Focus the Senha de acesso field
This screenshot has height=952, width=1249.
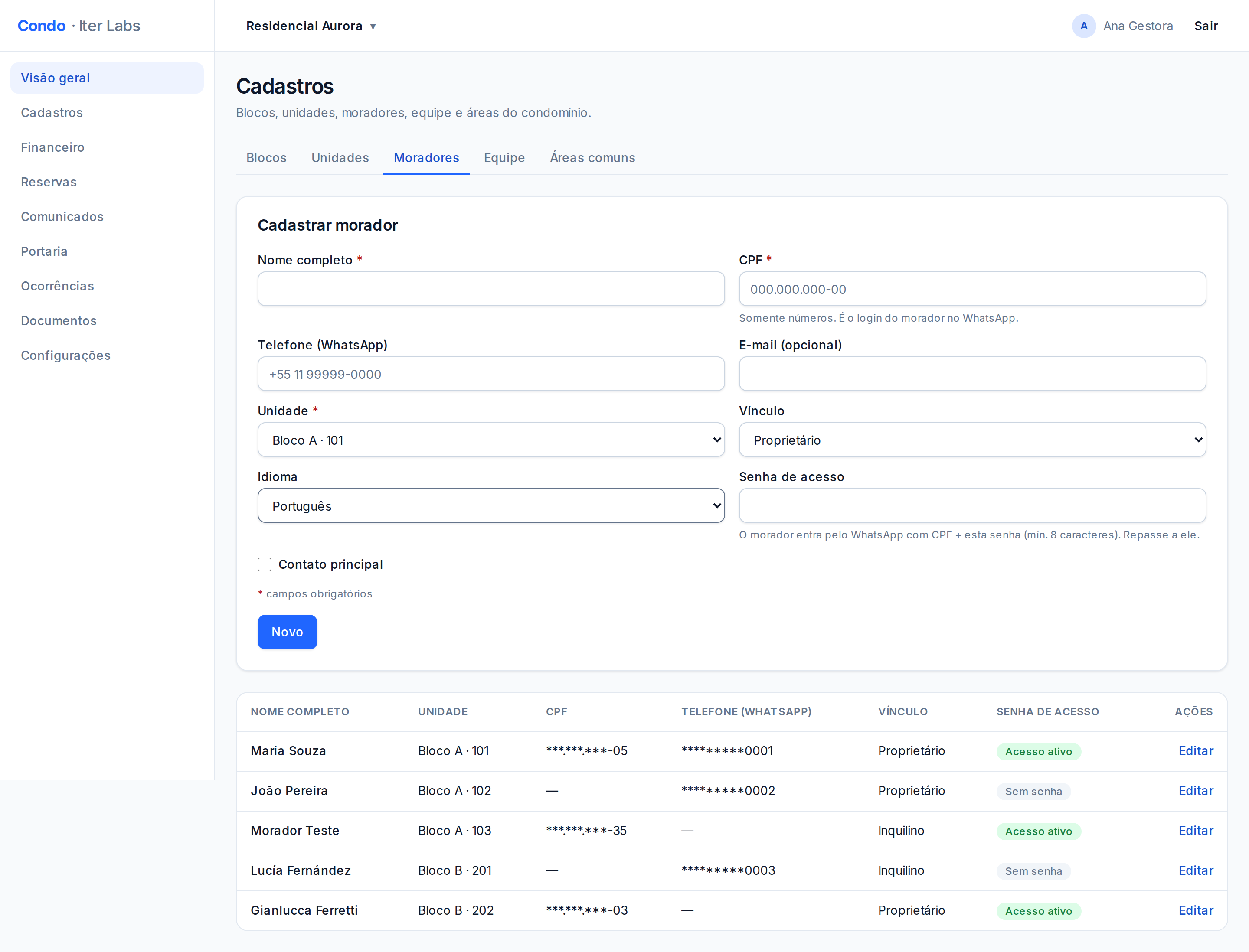(972, 505)
